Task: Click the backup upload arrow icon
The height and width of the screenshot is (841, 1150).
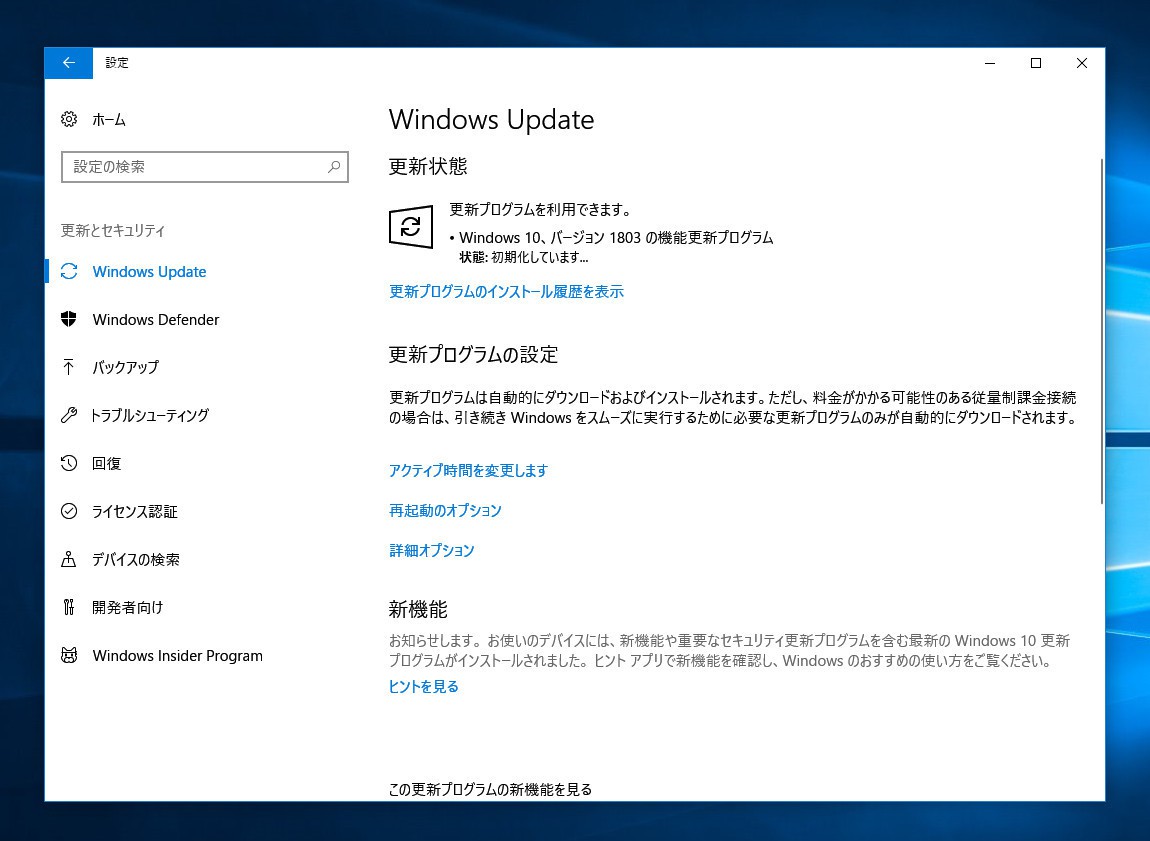Action: (69, 367)
